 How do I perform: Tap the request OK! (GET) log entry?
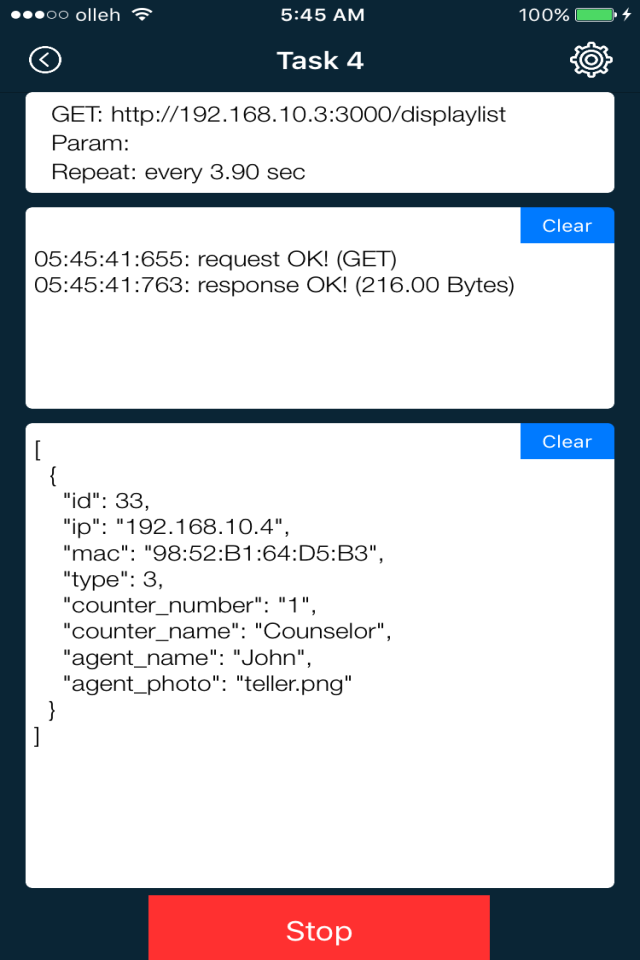coord(215,259)
